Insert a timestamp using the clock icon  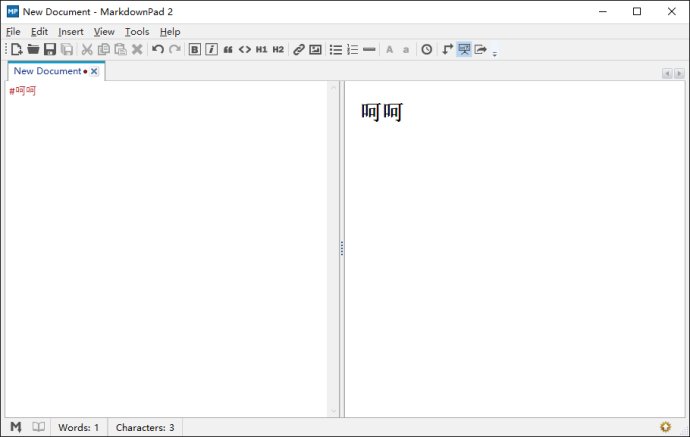coord(427,49)
